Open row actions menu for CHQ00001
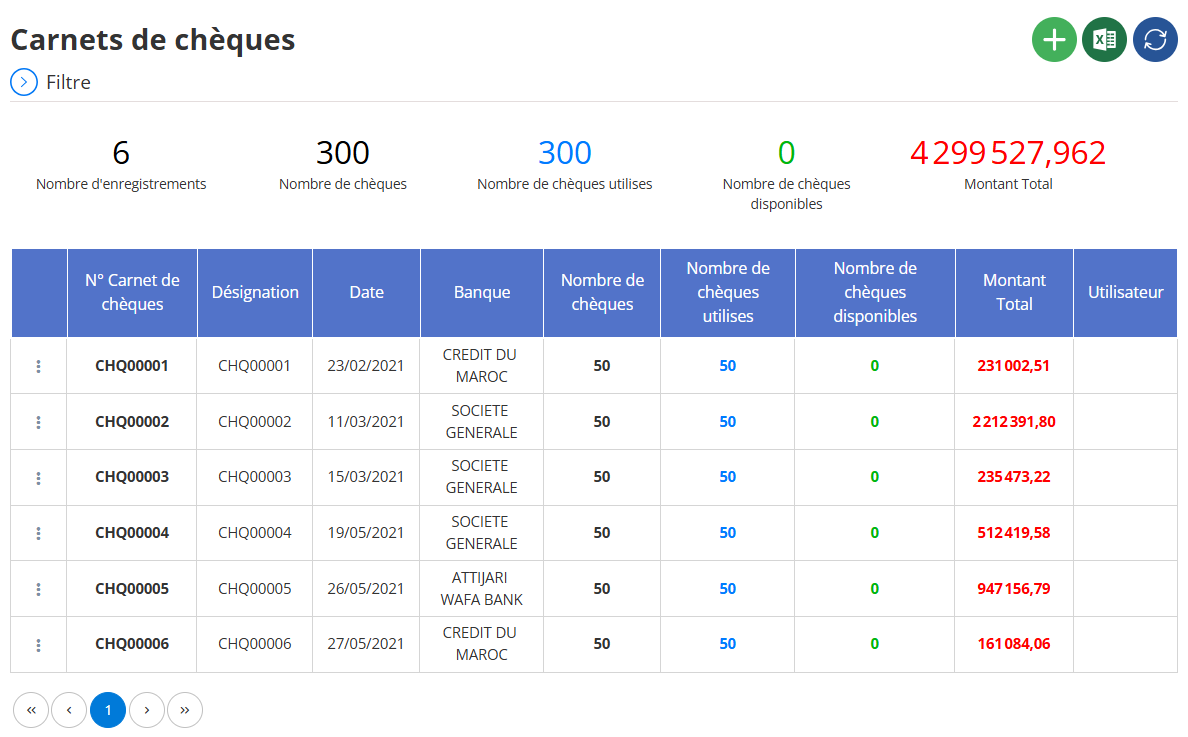The width and height of the screenshot is (1188, 737). pos(39,366)
